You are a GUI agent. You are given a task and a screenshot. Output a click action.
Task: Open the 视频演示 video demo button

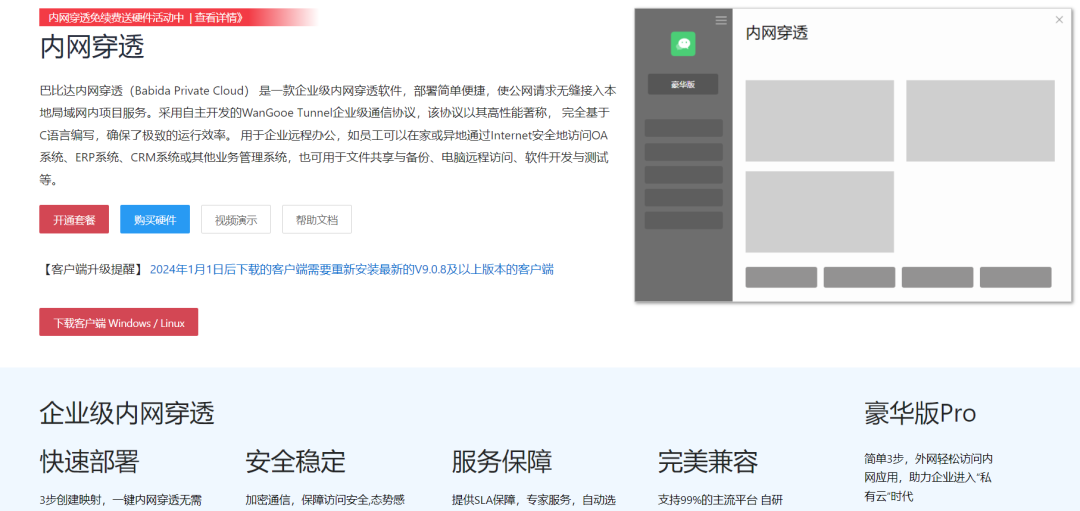point(236,220)
